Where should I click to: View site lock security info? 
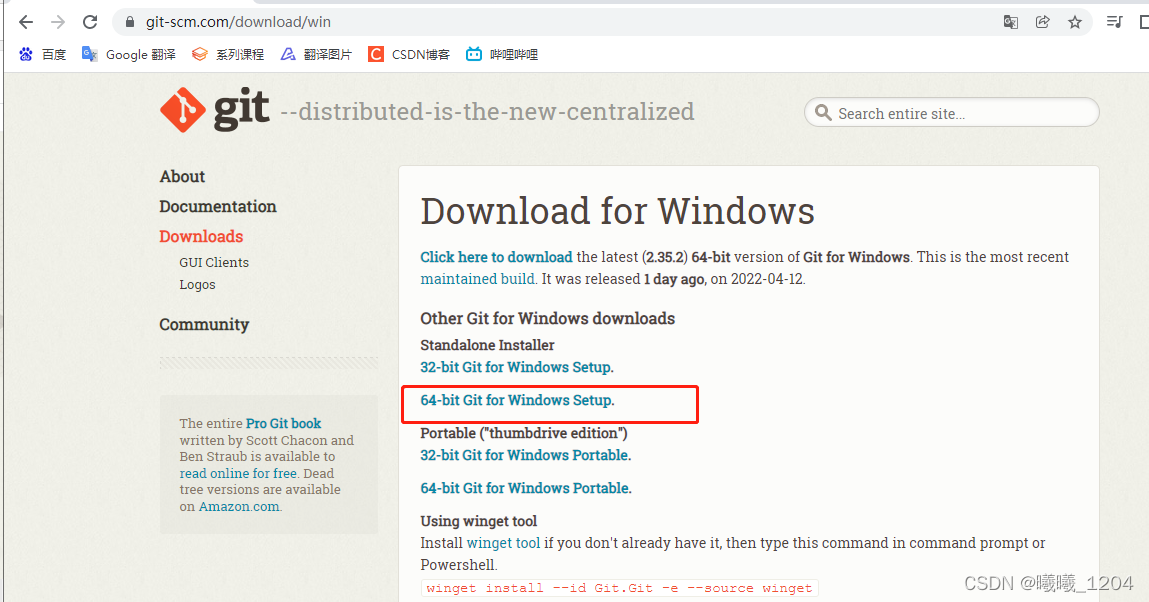[130, 22]
